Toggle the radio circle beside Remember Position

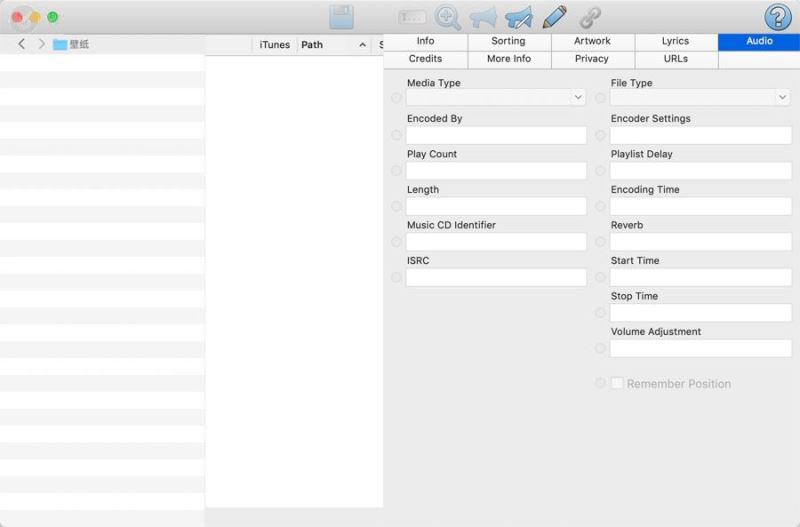pos(601,383)
